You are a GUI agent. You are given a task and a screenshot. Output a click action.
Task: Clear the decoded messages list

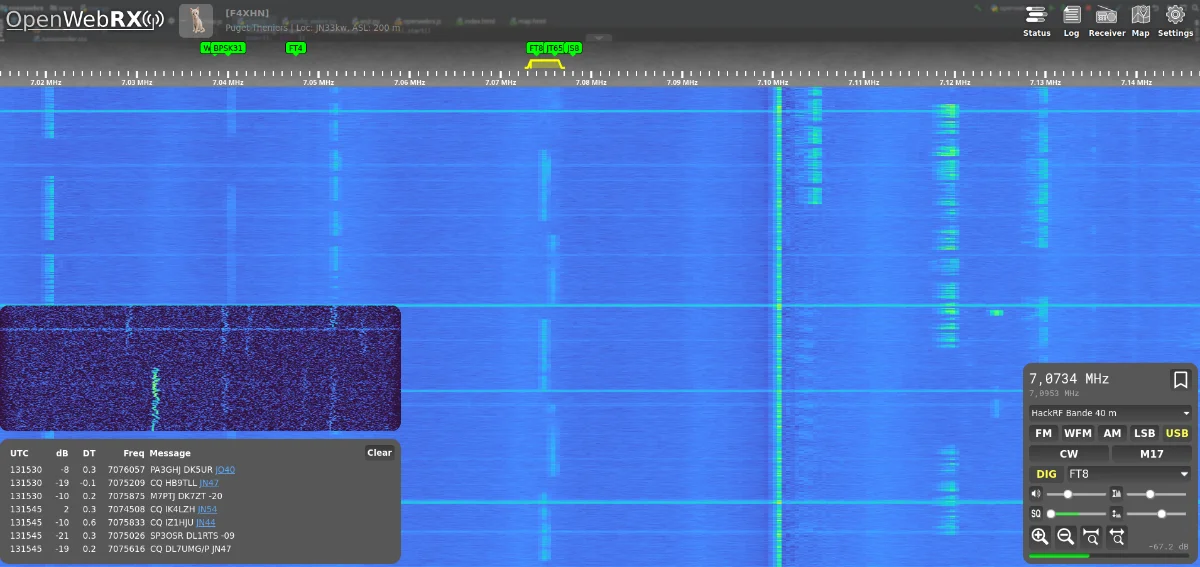click(x=379, y=452)
